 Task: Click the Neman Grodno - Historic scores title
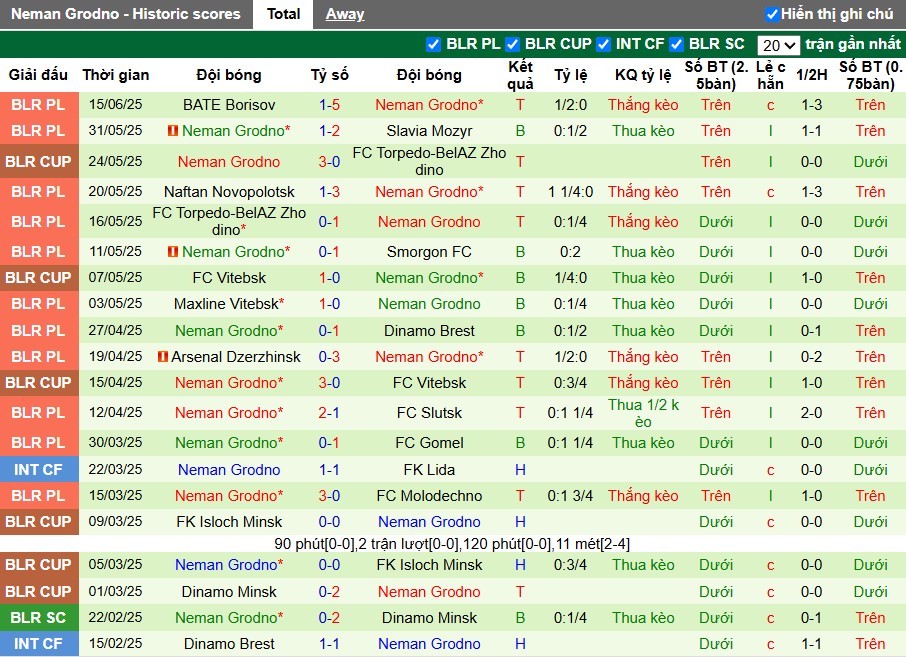tap(125, 14)
